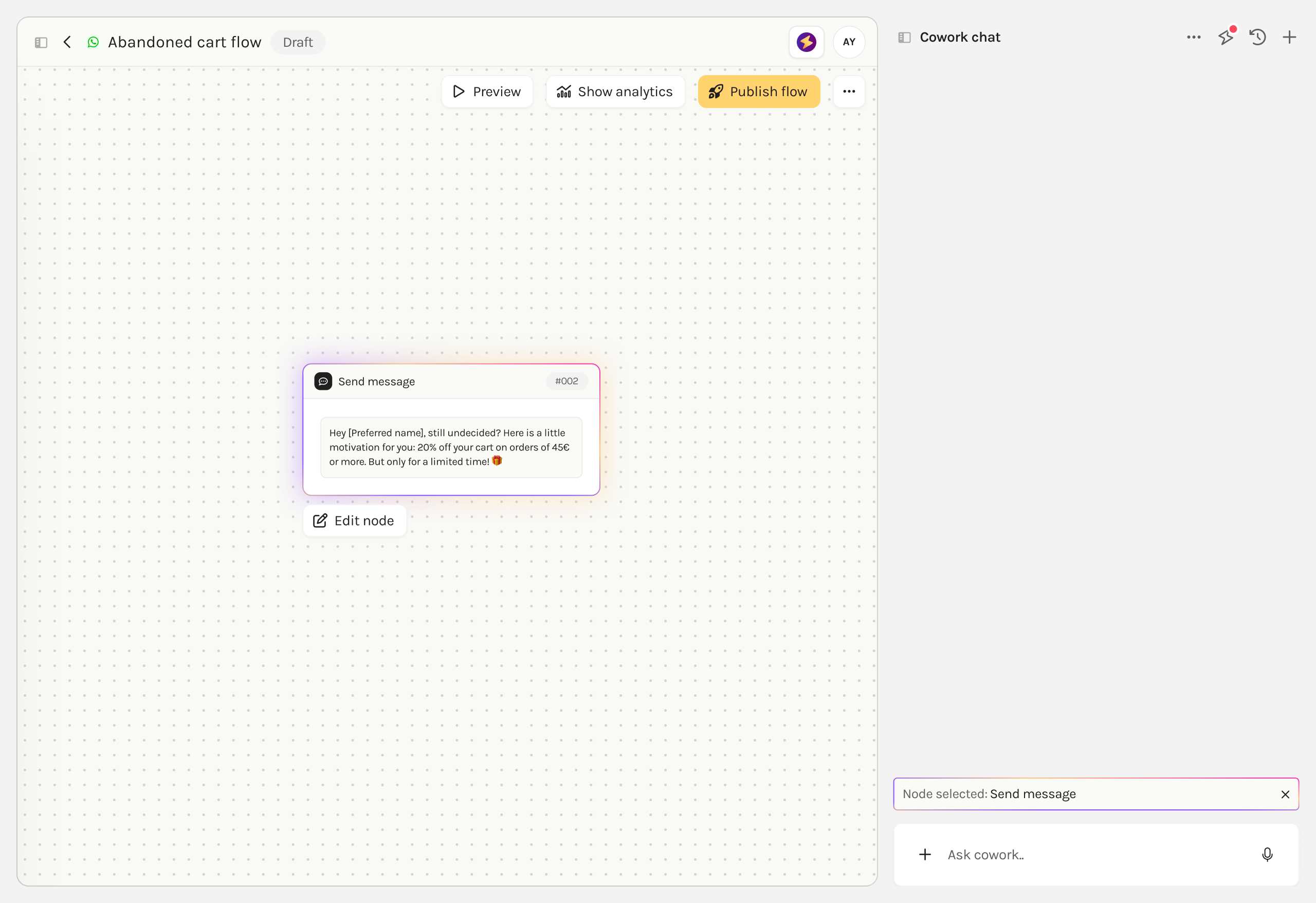Screen dimensions: 1316x903
Task: Open chat history clock icon
Action: coord(1258,38)
